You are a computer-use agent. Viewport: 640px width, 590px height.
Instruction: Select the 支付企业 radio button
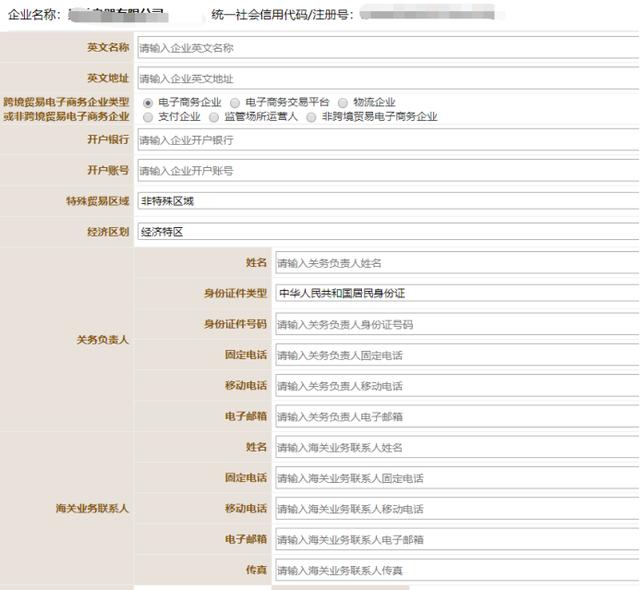click(x=148, y=118)
